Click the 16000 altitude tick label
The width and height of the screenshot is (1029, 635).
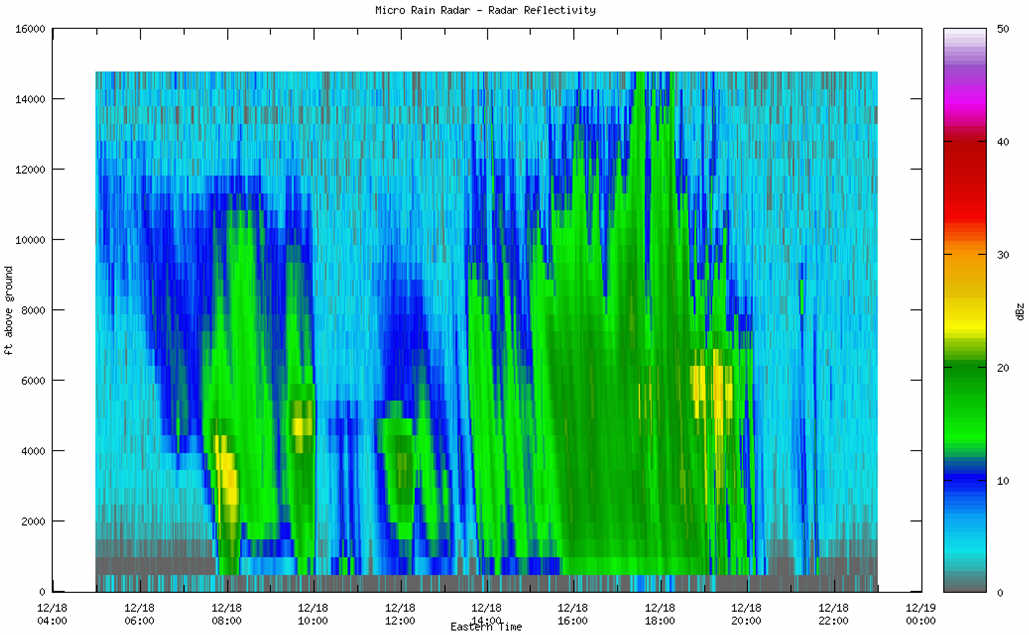(27, 29)
